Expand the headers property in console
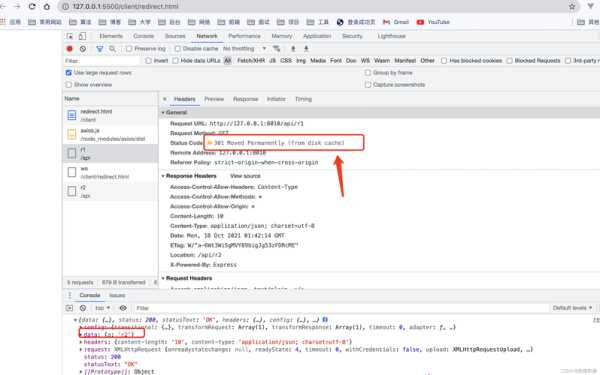This screenshot has width=600, height=375. [x=81, y=342]
